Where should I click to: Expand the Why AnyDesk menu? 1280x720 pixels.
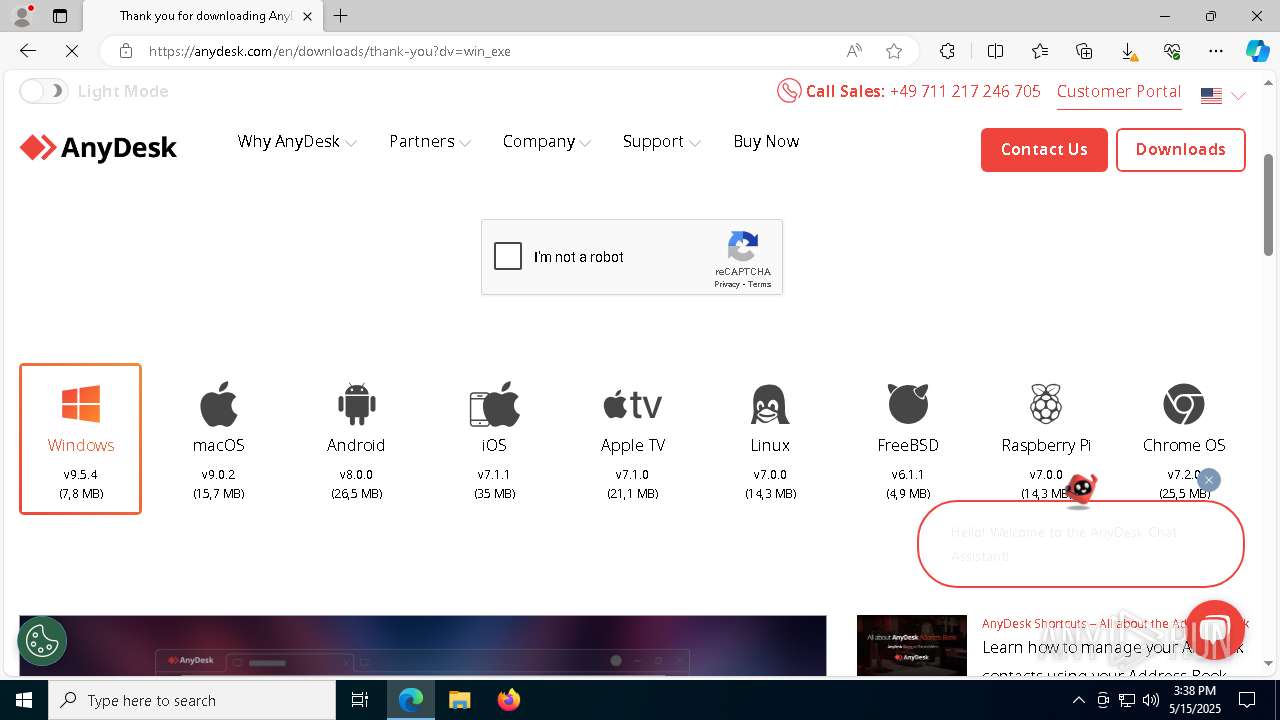click(297, 142)
